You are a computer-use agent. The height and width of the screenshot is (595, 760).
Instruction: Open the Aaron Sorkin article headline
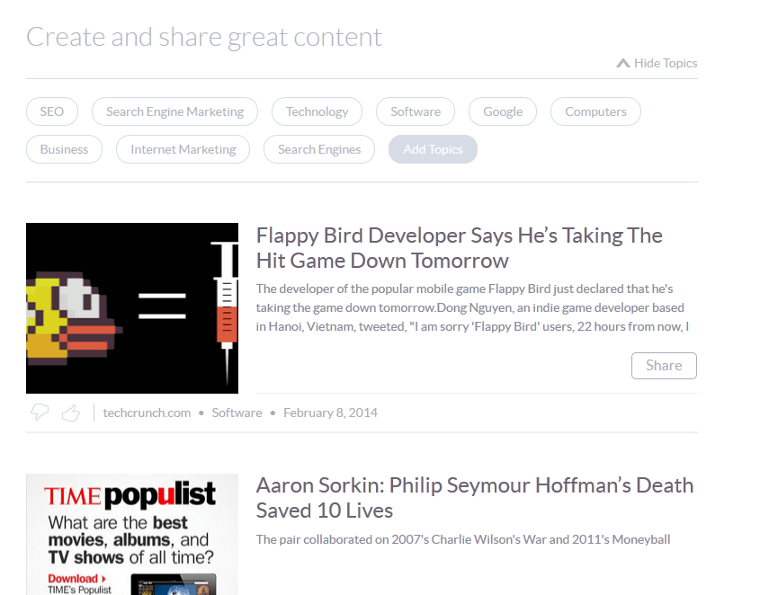pos(475,498)
